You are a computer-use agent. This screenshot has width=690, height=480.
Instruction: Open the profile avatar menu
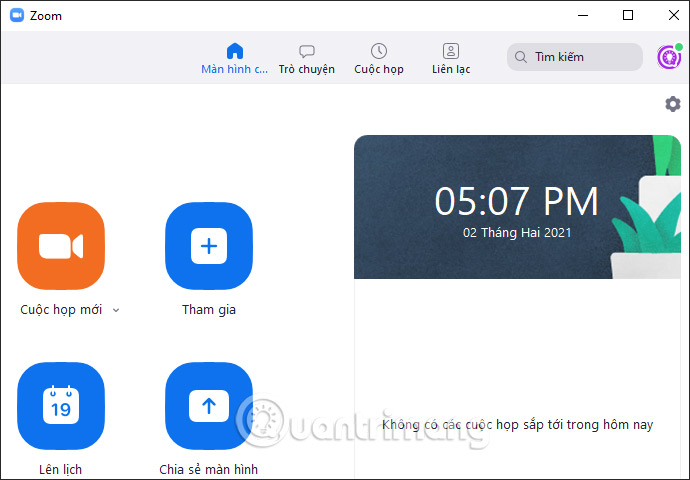[x=669, y=57]
